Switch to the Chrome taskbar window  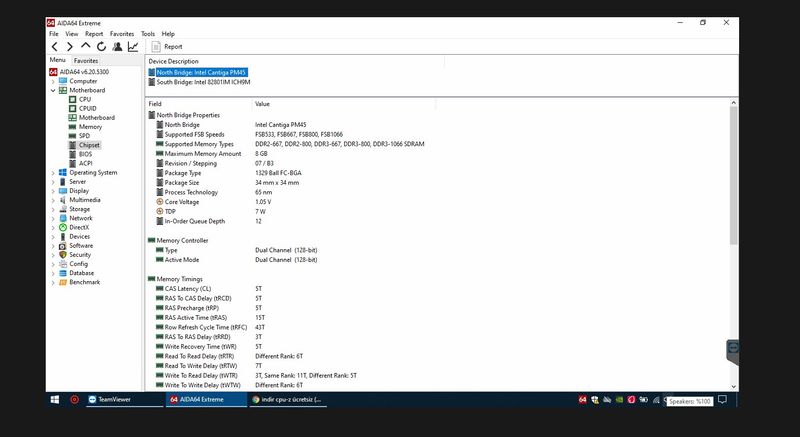coord(288,400)
